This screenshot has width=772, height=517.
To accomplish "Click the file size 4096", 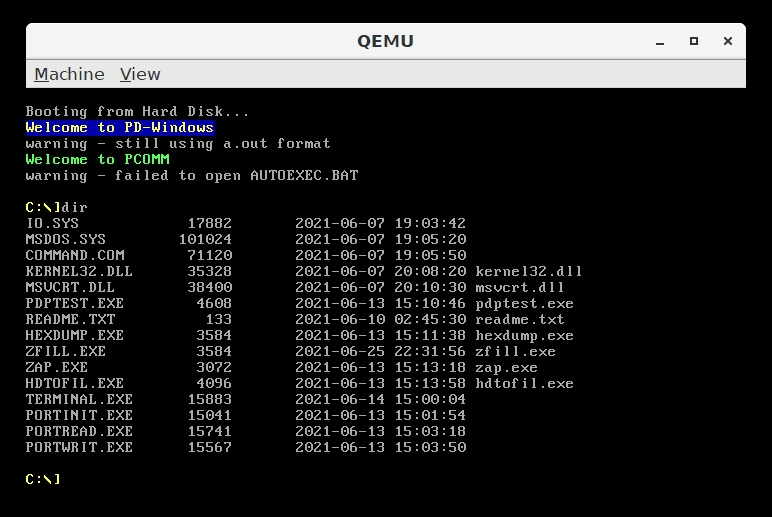I will tap(214, 384).
